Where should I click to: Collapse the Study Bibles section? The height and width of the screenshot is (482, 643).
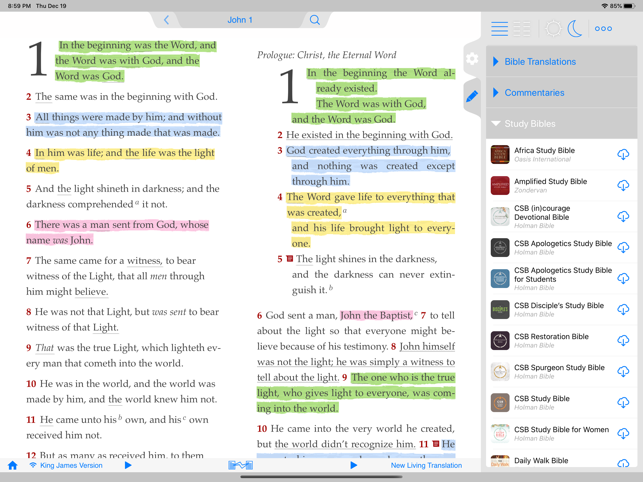(x=530, y=124)
